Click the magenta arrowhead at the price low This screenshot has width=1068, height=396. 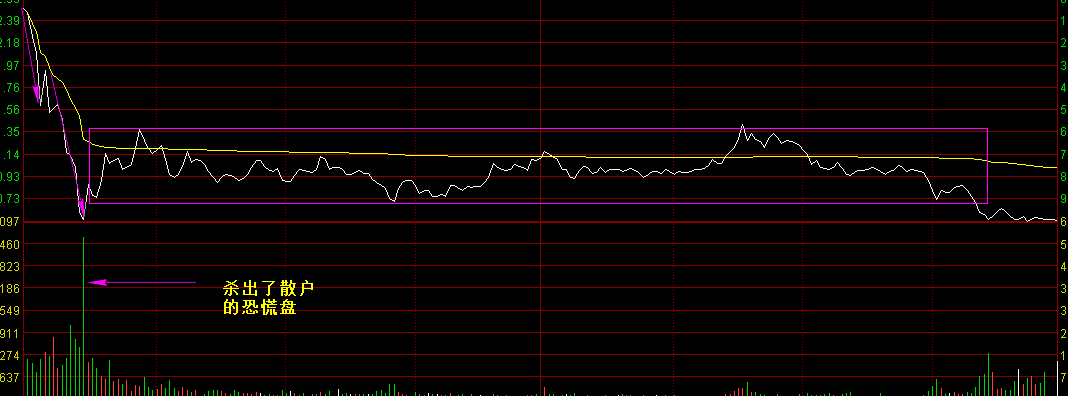tap(81, 209)
